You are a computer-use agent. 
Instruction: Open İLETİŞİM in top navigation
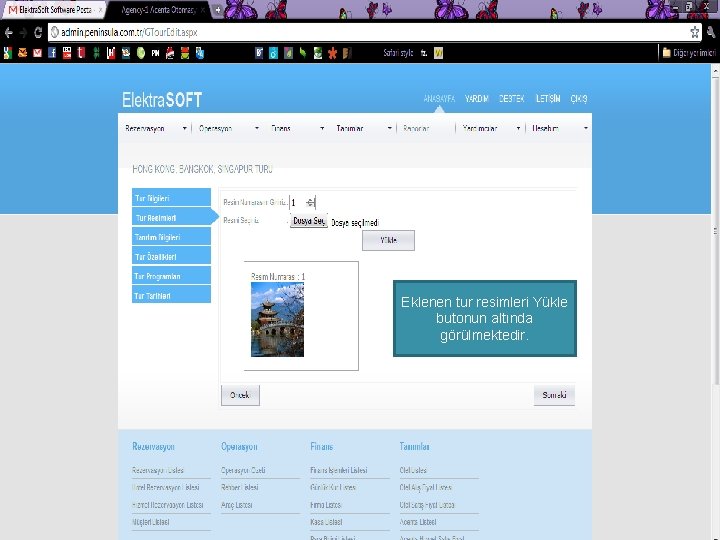click(x=548, y=99)
